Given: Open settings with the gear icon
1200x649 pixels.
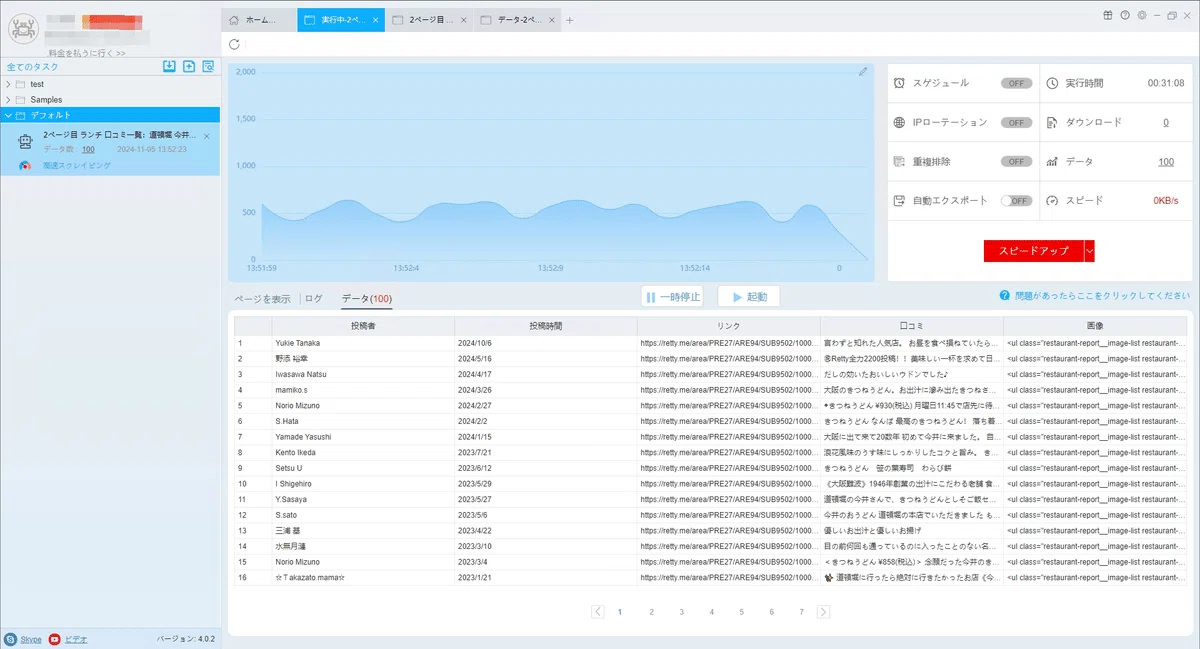Looking at the screenshot, I should [x=1142, y=16].
